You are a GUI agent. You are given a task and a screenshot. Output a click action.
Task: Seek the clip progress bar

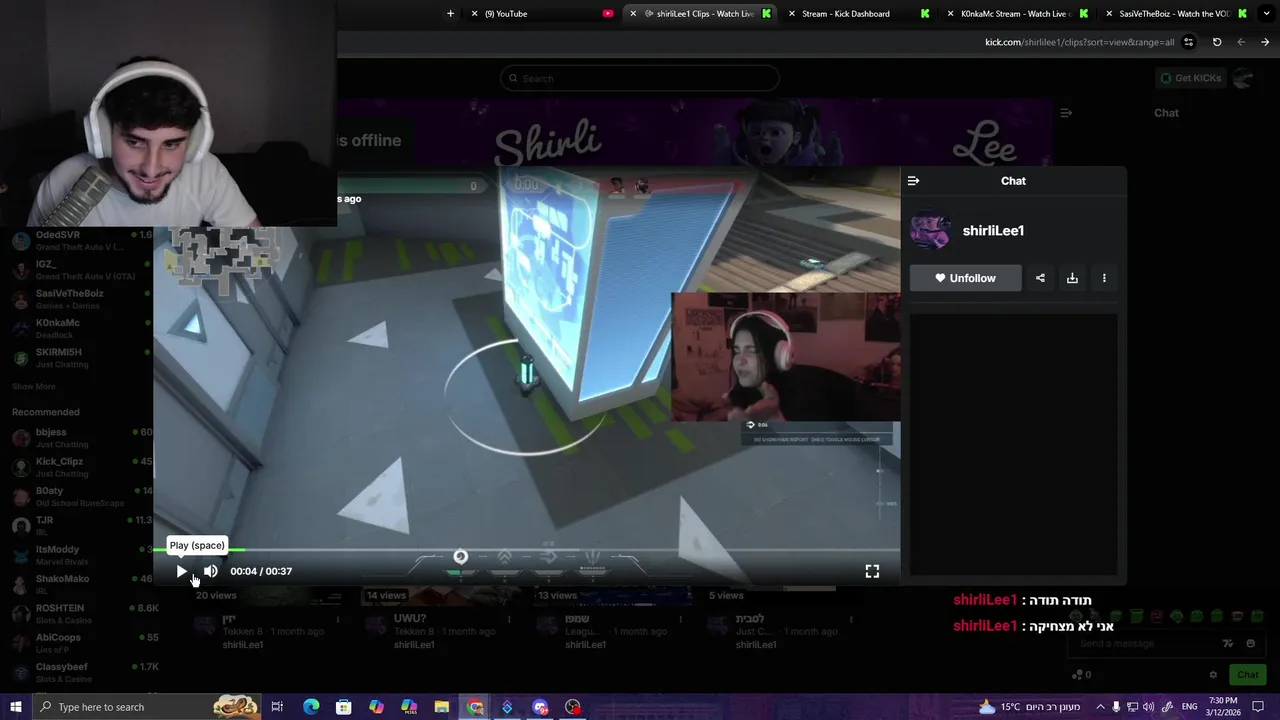(x=526, y=550)
